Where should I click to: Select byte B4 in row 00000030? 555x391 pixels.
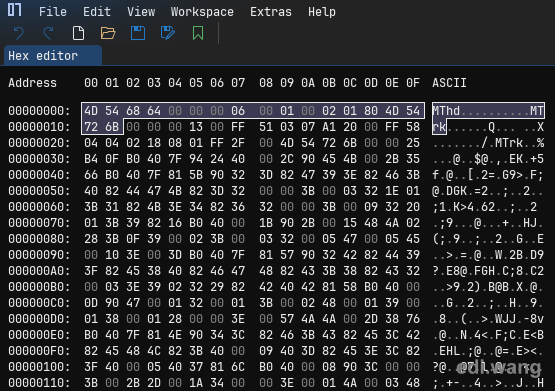pyautogui.click(x=91, y=159)
